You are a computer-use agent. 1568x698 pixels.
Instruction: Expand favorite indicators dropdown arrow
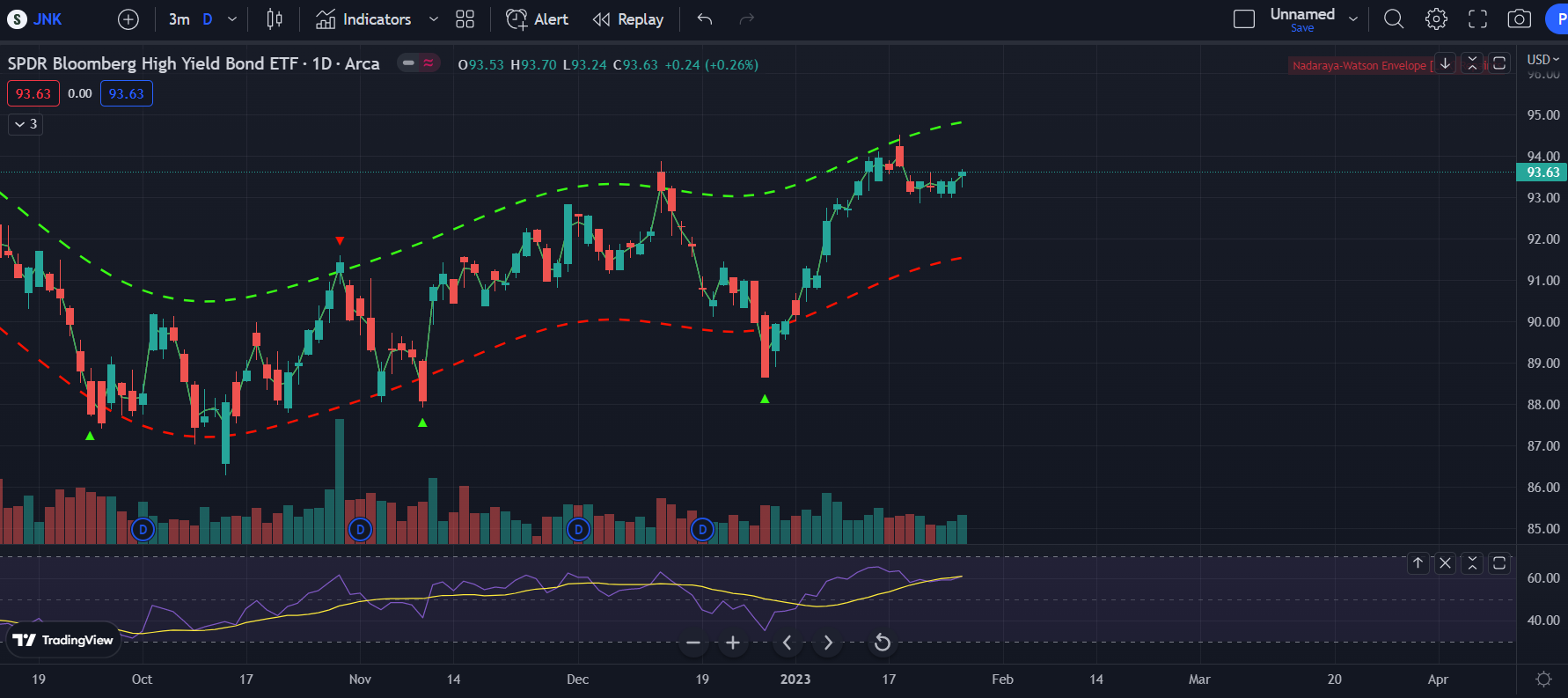[433, 19]
